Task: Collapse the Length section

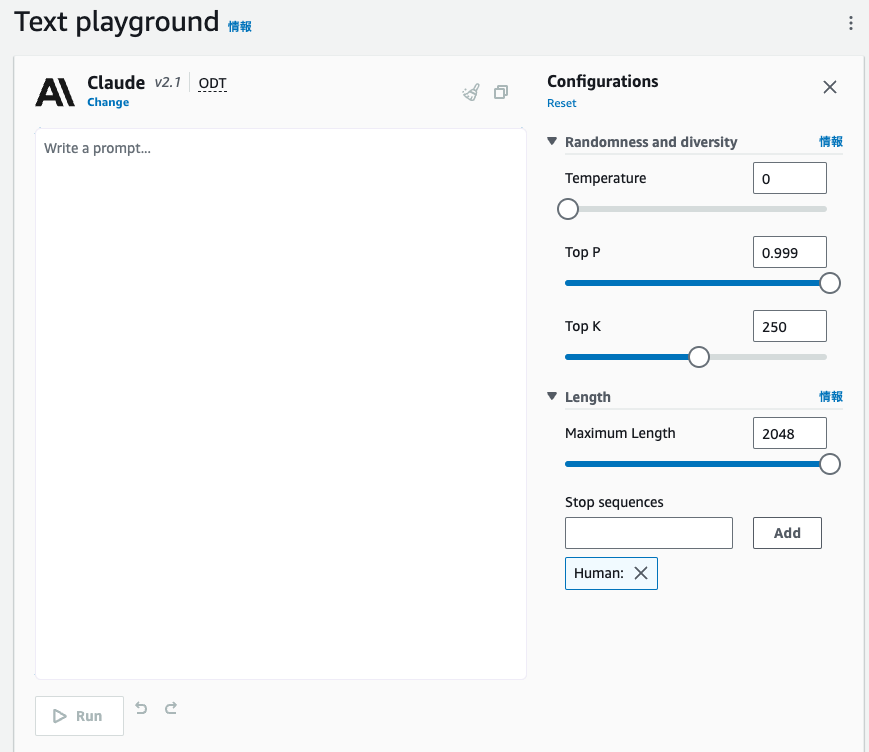Action: coord(552,396)
